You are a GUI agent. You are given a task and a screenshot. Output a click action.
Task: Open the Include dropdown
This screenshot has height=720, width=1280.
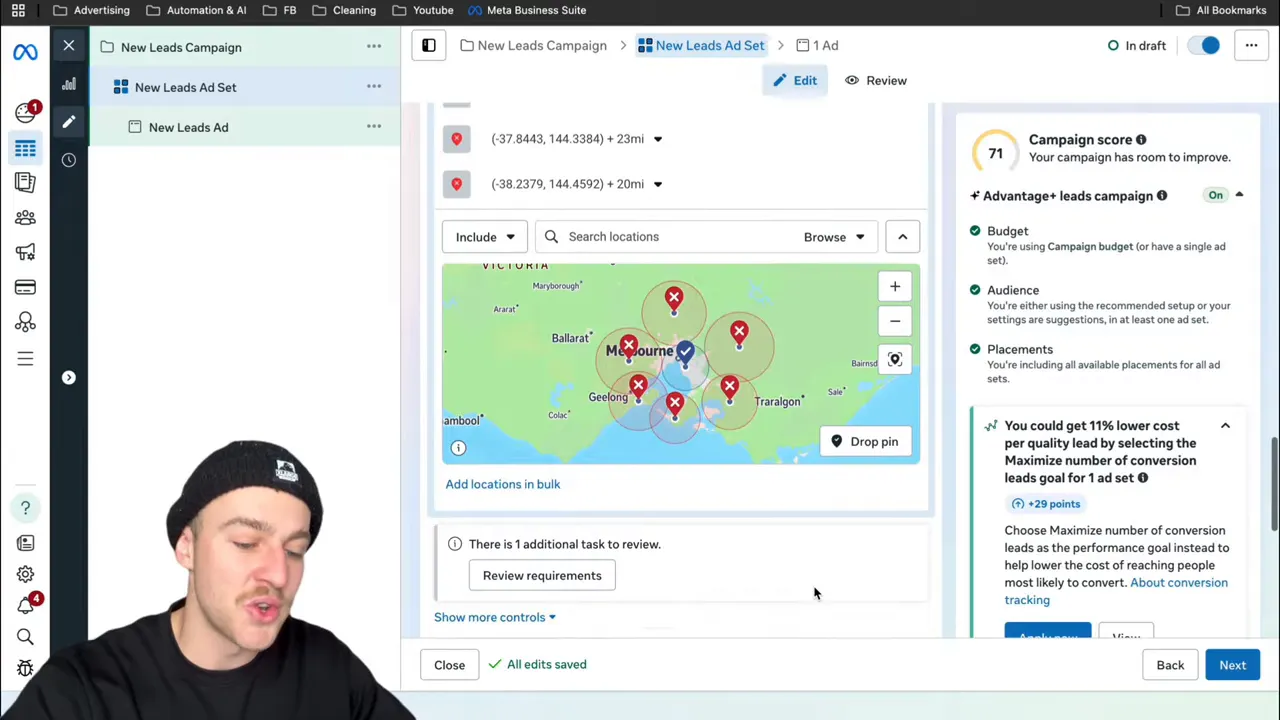pyautogui.click(x=485, y=237)
